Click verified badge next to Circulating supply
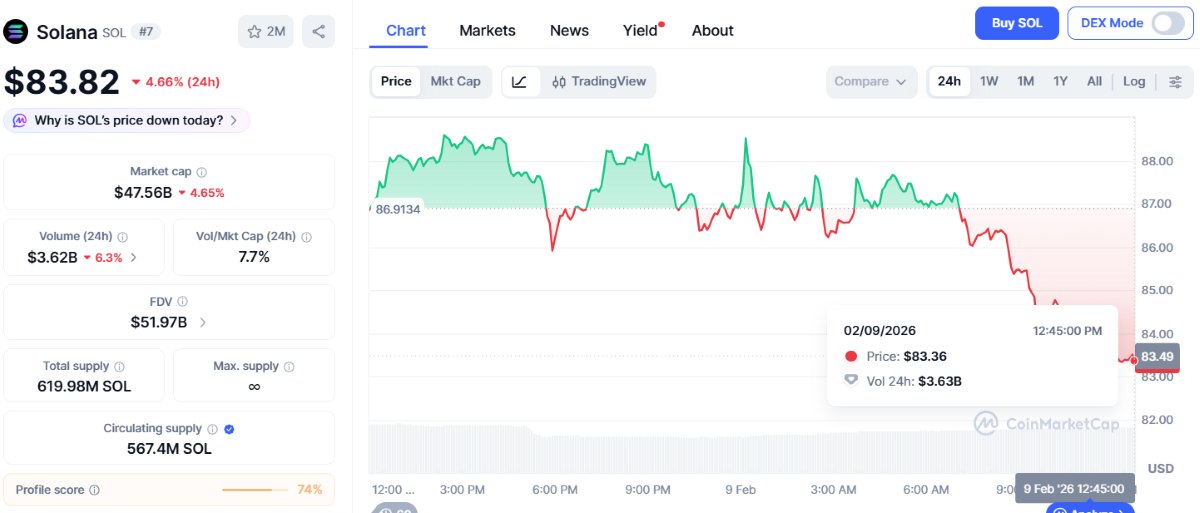1200x513 pixels. (229, 429)
